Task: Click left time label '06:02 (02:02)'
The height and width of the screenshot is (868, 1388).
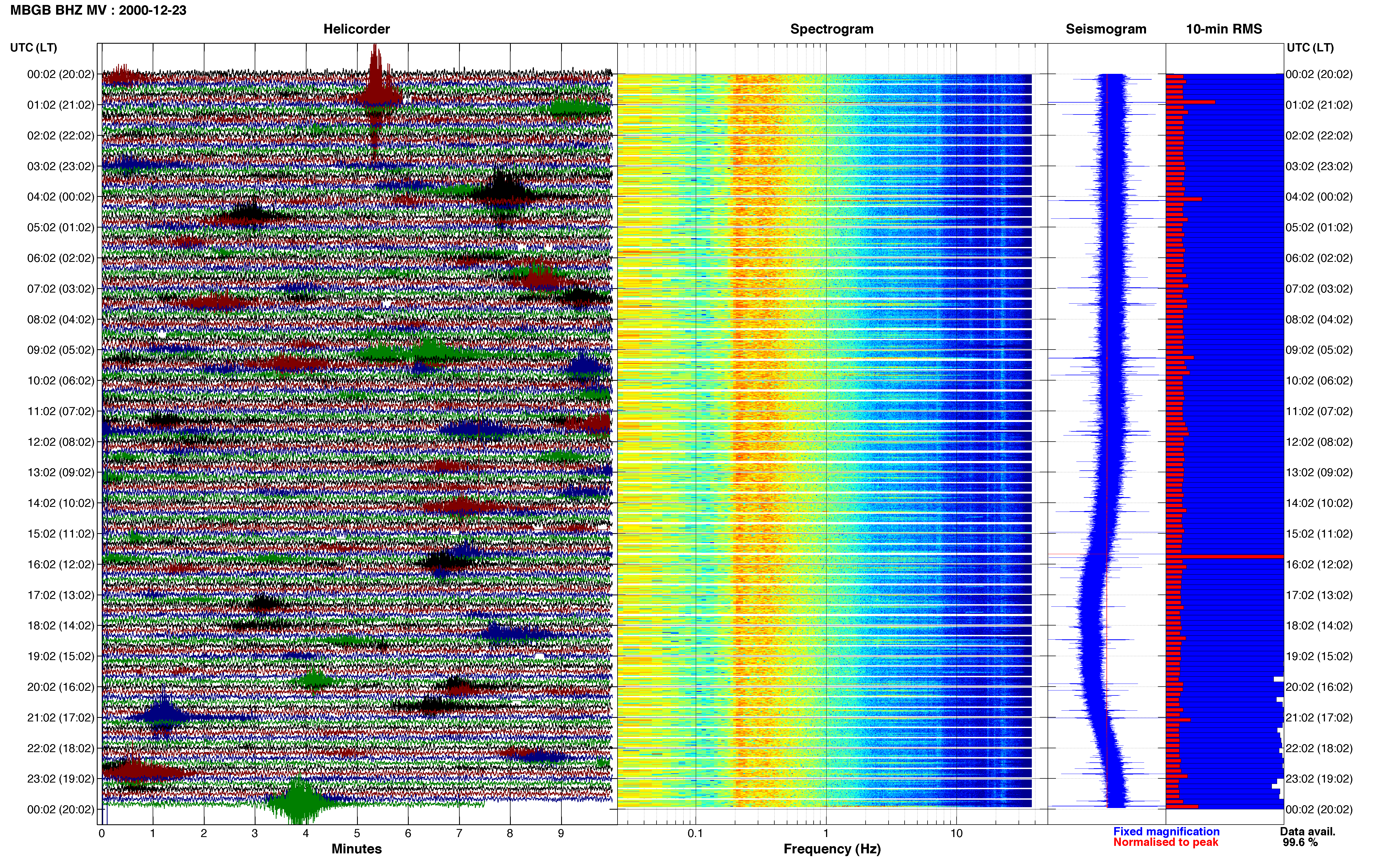Action: 60,258
